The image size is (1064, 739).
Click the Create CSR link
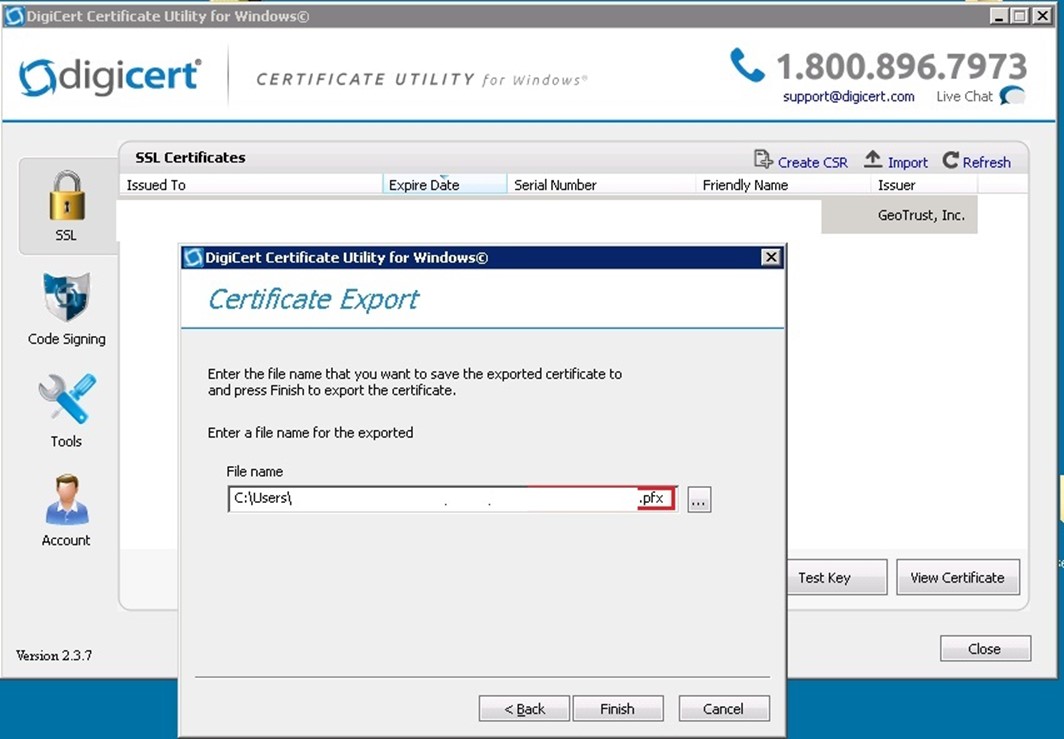point(812,162)
